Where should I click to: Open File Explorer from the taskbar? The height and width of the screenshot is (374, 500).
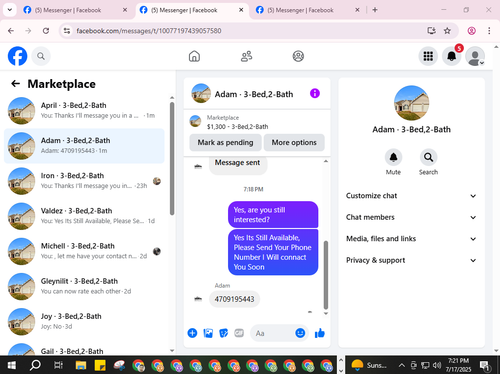[x=81, y=365]
